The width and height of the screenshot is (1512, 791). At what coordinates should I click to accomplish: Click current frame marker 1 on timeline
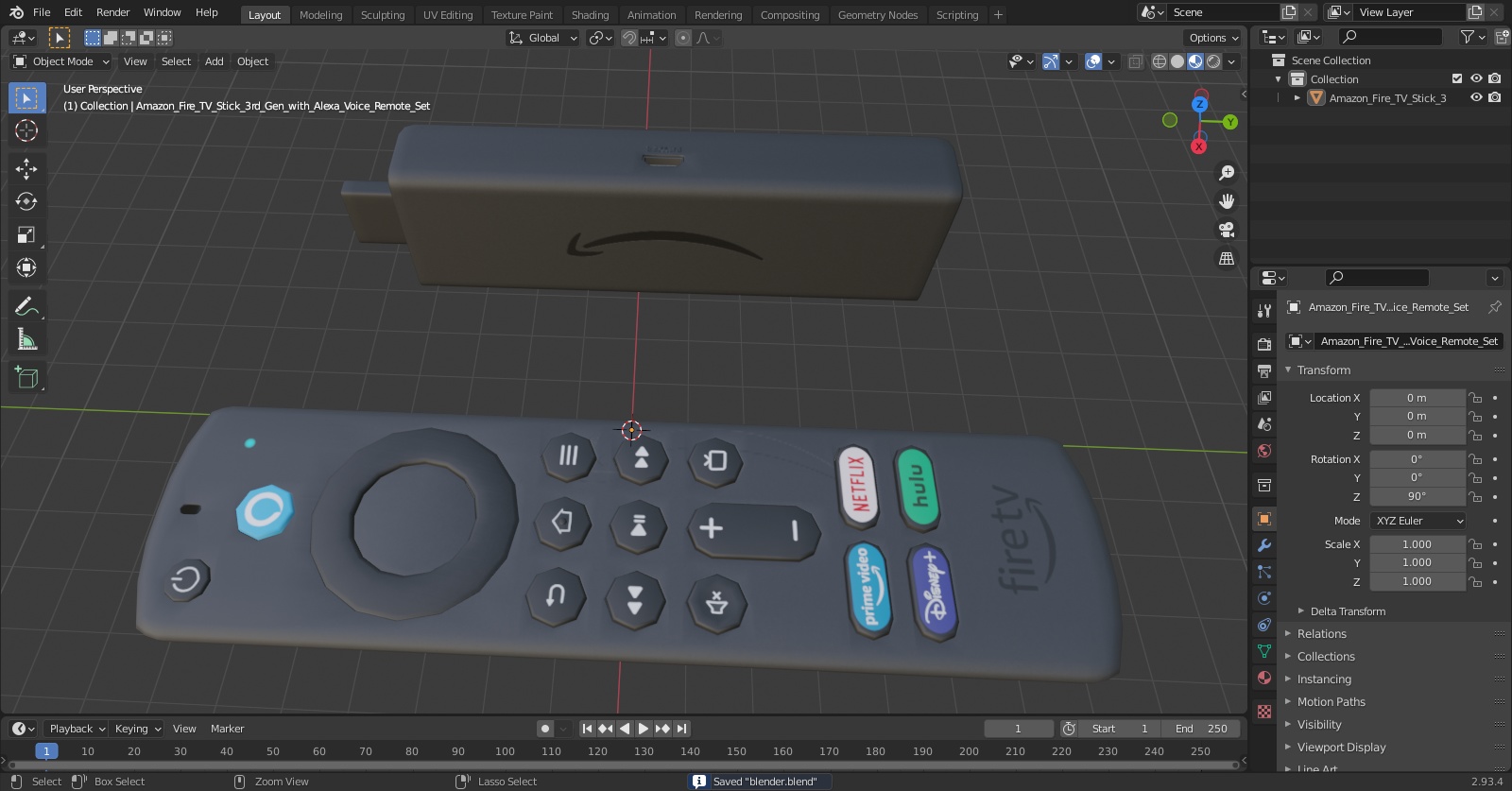pyautogui.click(x=46, y=751)
